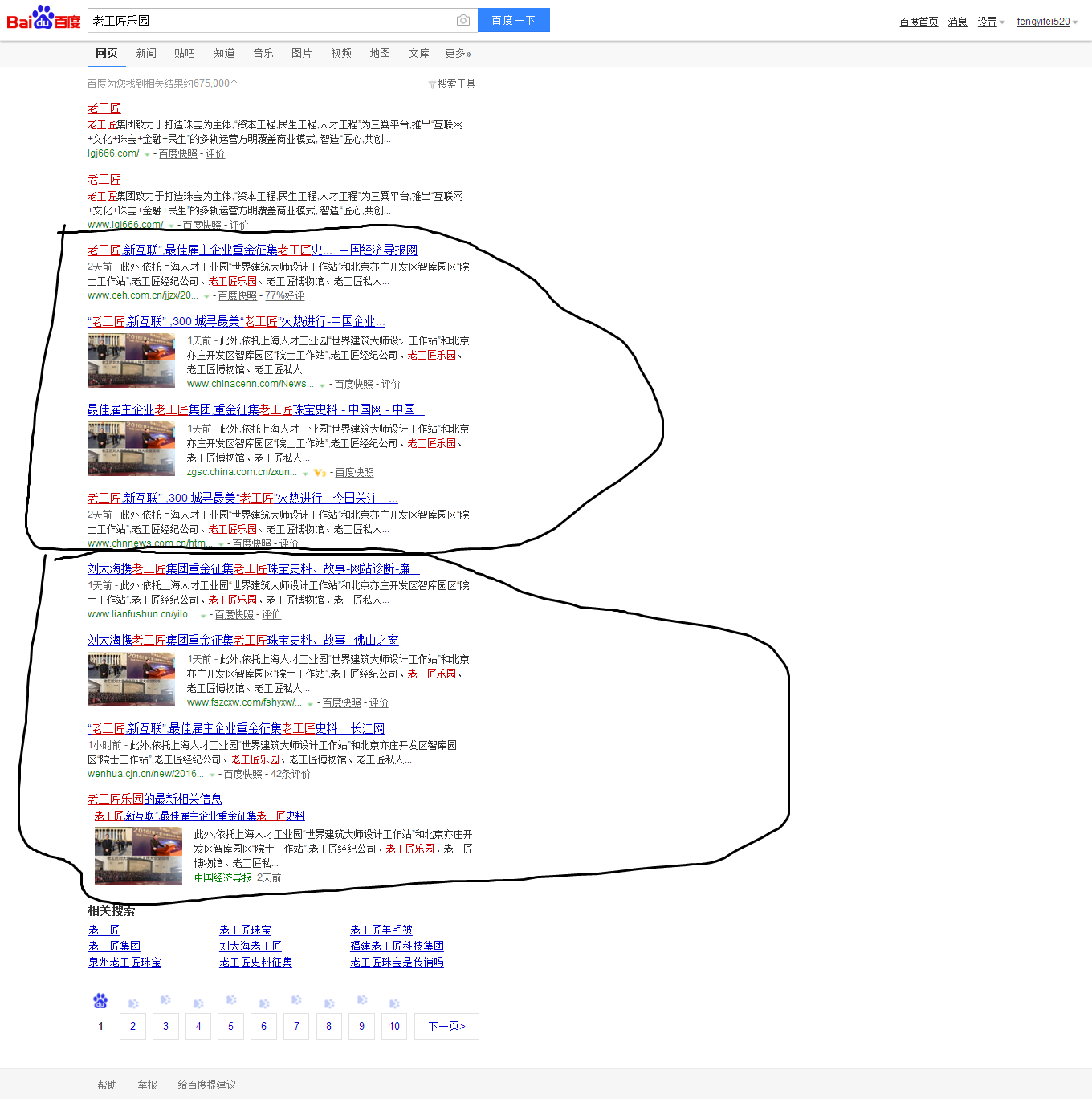Open second 老工匠 result for www.lgj666.com/
This screenshot has width=1092, height=1099.
click(104, 179)
